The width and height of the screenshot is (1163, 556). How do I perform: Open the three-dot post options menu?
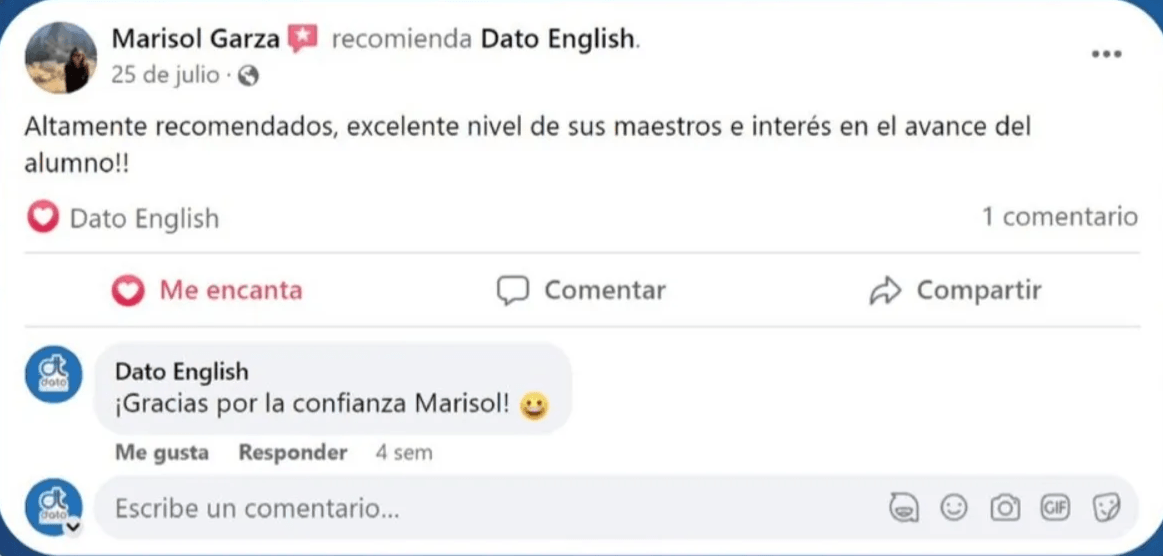click(x=1106, y=55)
